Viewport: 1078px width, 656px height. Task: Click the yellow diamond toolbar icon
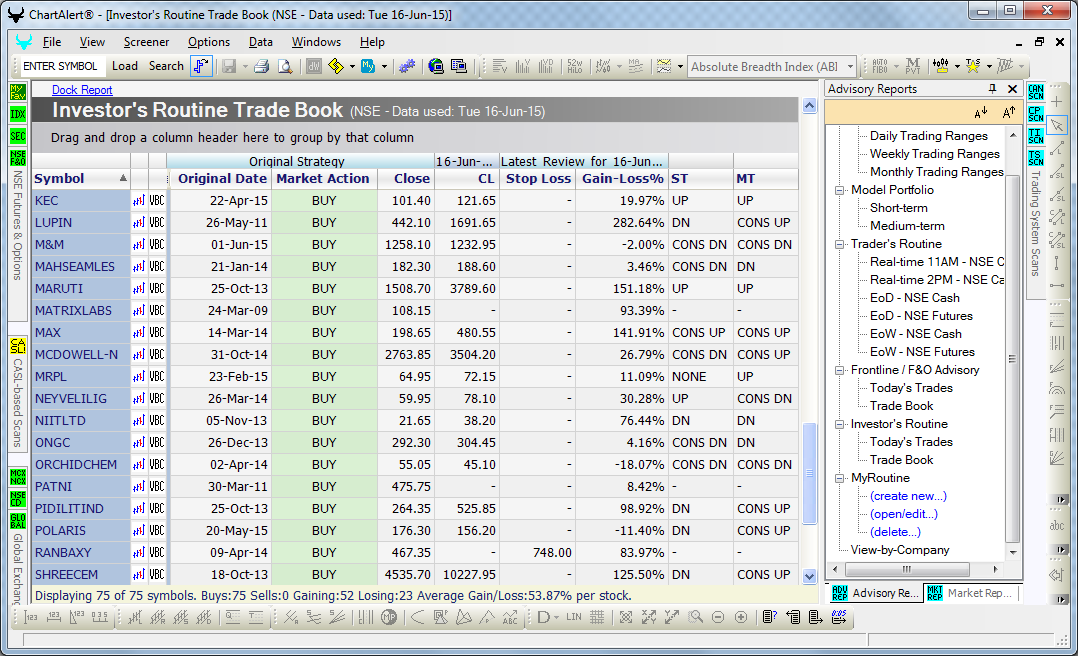[x=336, y=66]
